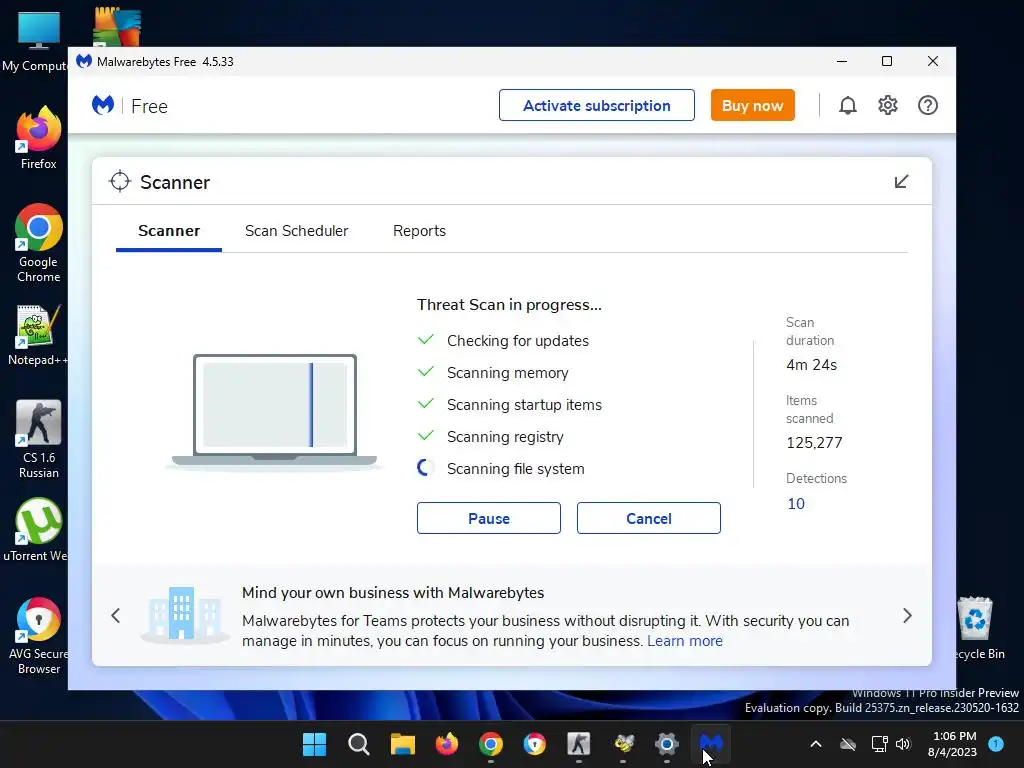1024x768 pixels.
Task: Show previous promotional banner
Action: tap(116, 615)
